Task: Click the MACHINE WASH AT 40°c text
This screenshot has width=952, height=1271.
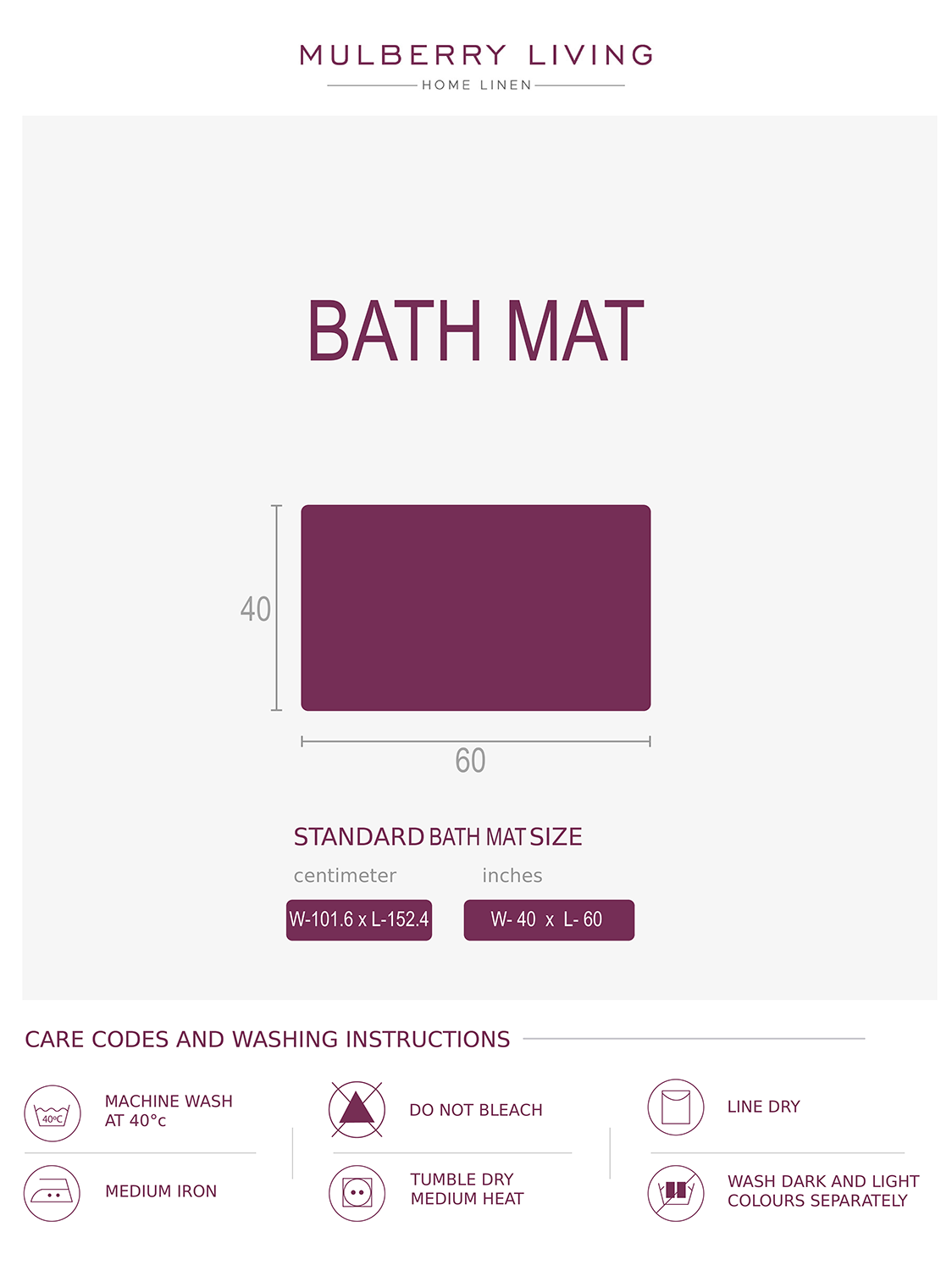Action: pyautogui.click(x=169, y=1111)
